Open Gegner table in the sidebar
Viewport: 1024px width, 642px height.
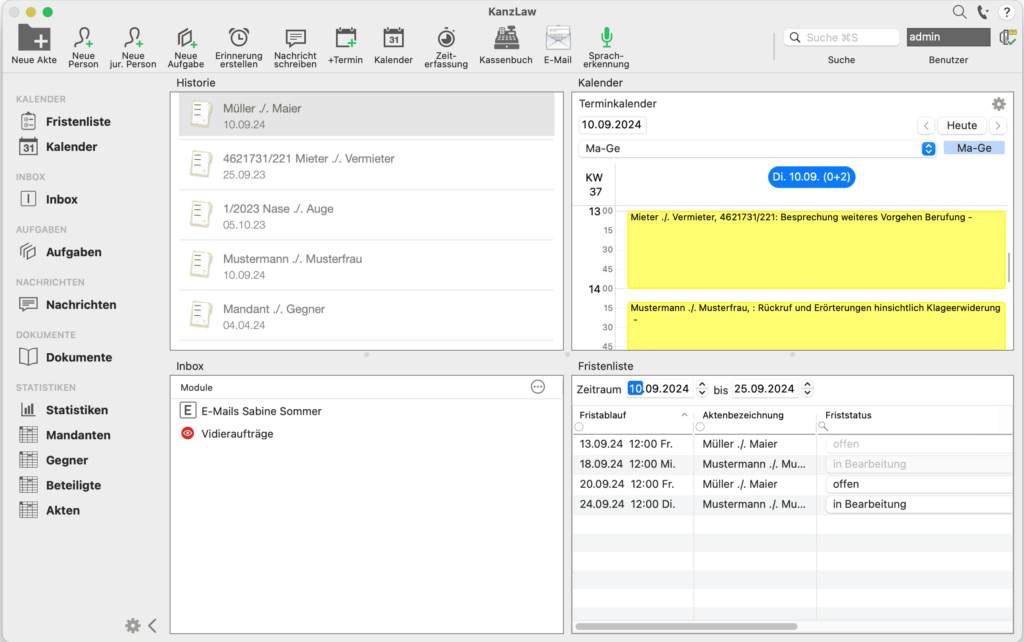[54, 460]
